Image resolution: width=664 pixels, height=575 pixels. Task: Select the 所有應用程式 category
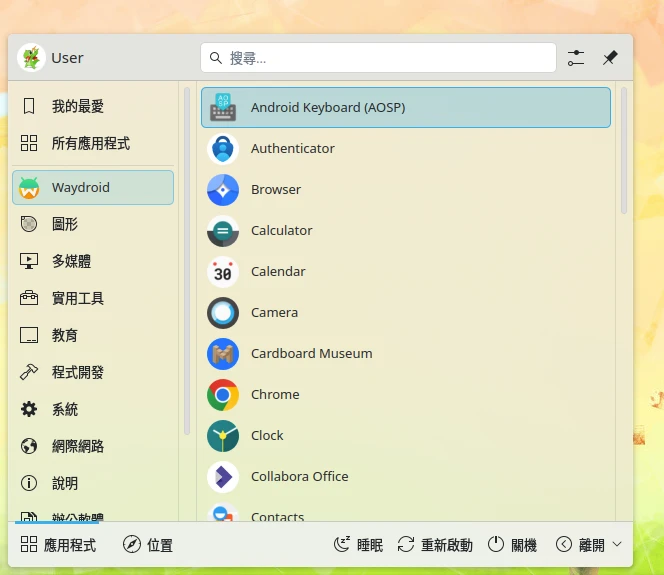pyautogui.click(x=93, y=143)
